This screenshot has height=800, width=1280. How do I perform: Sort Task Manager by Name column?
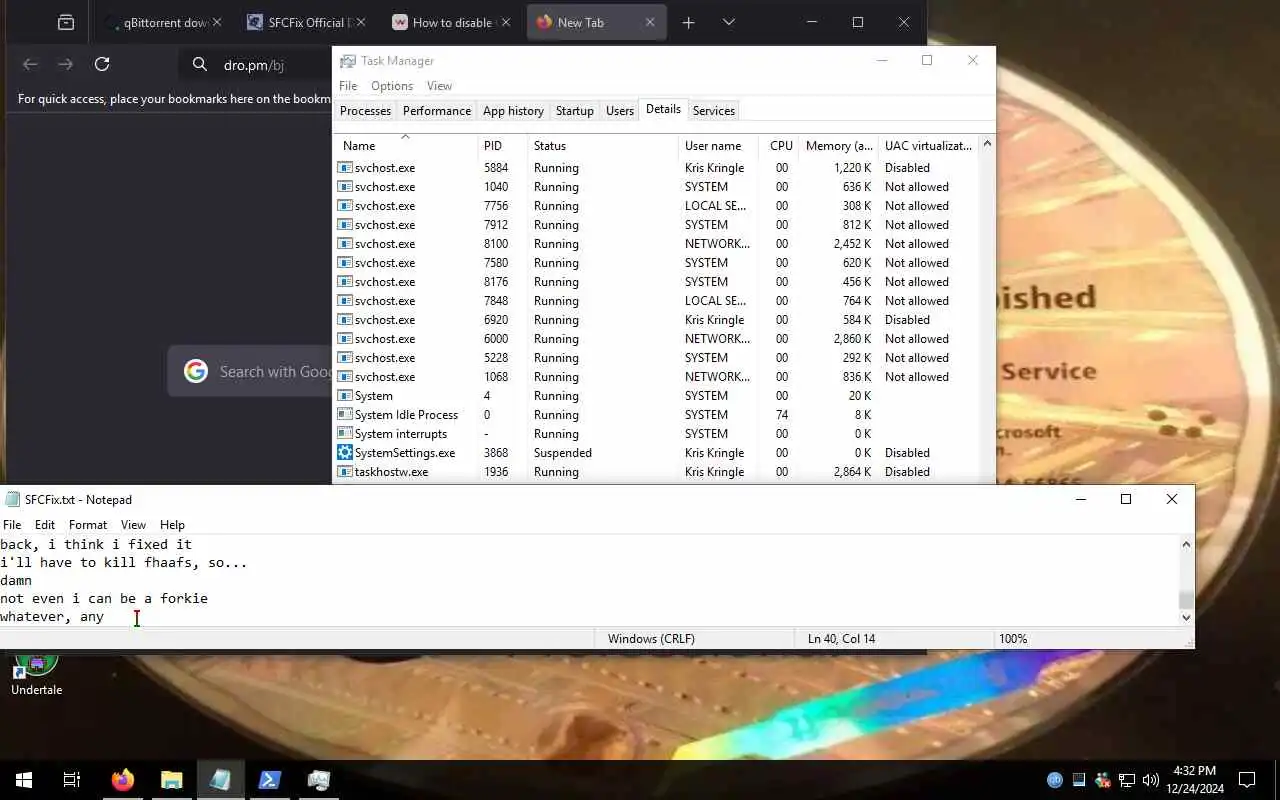click(x=405, y=146)
